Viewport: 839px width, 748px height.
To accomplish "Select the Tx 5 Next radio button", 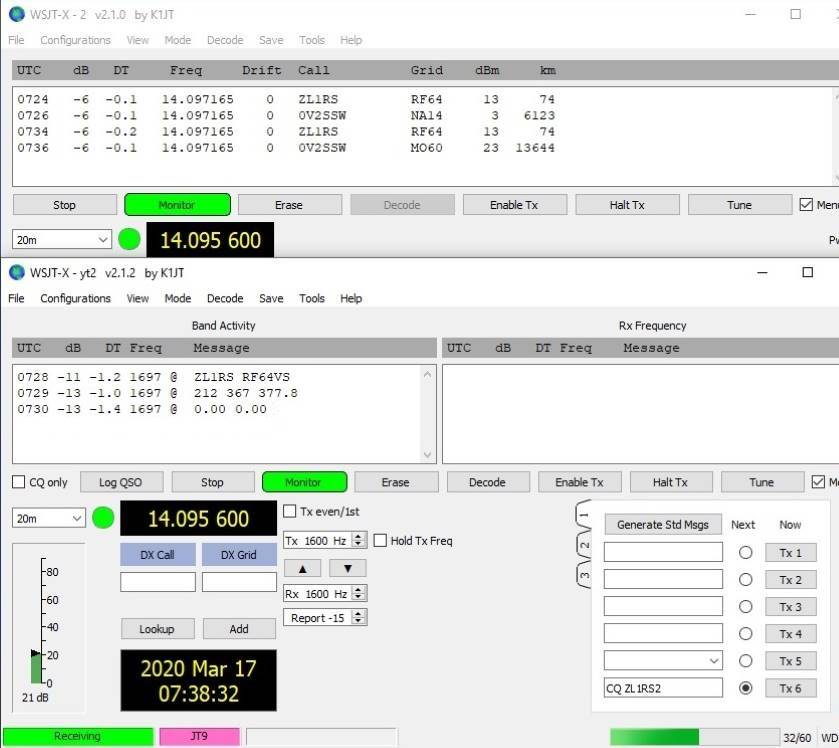I will point(745,661).
